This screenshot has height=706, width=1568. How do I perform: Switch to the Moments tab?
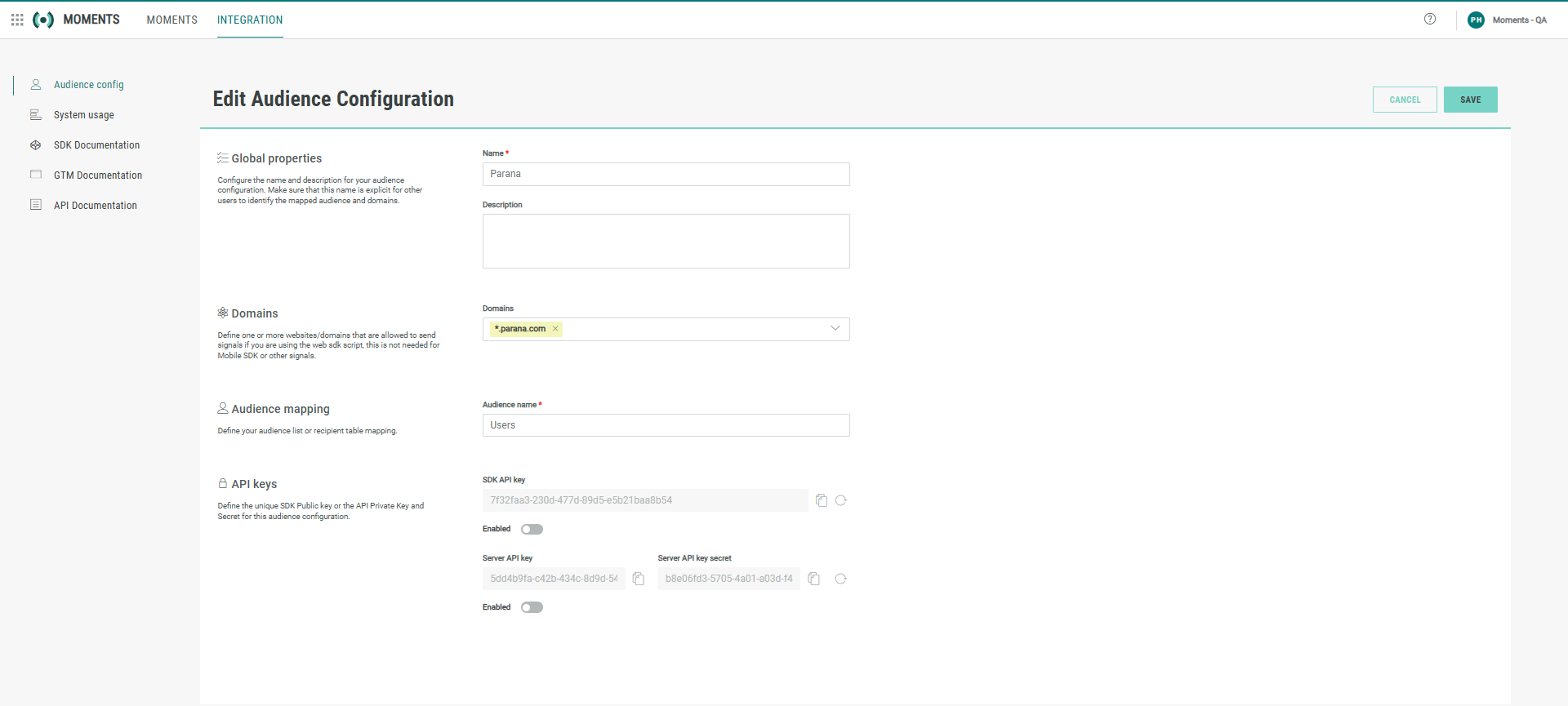(171, 20)
